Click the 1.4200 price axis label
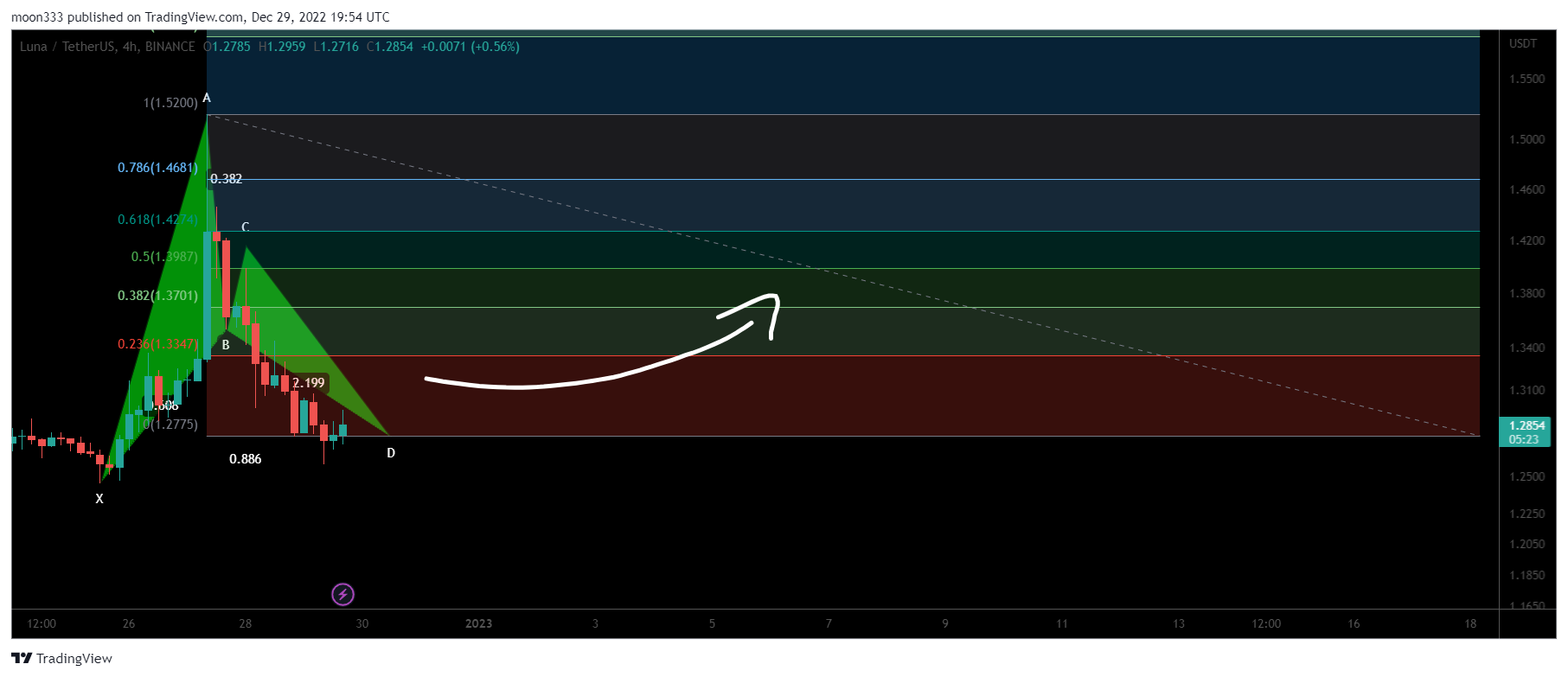The image size is (1568, 677). pyautogui.click(x=1526, y=240)
